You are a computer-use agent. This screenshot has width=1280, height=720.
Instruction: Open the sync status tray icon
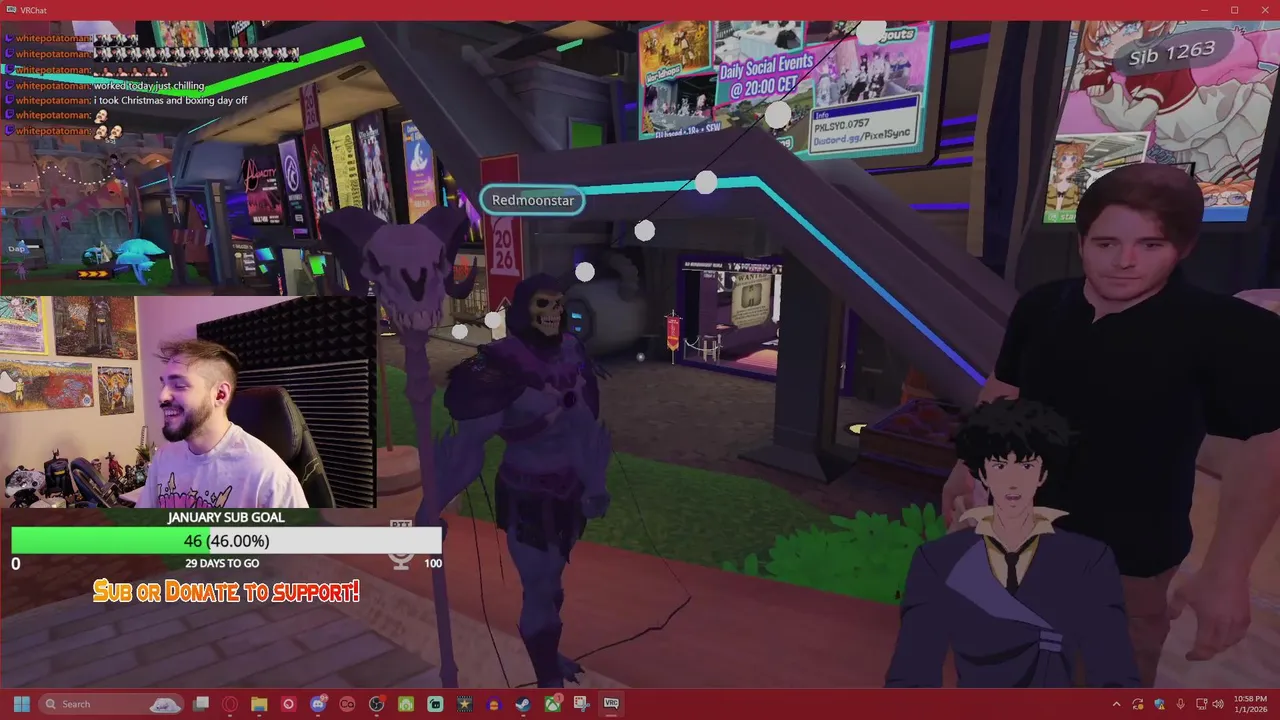[1138, 704]
